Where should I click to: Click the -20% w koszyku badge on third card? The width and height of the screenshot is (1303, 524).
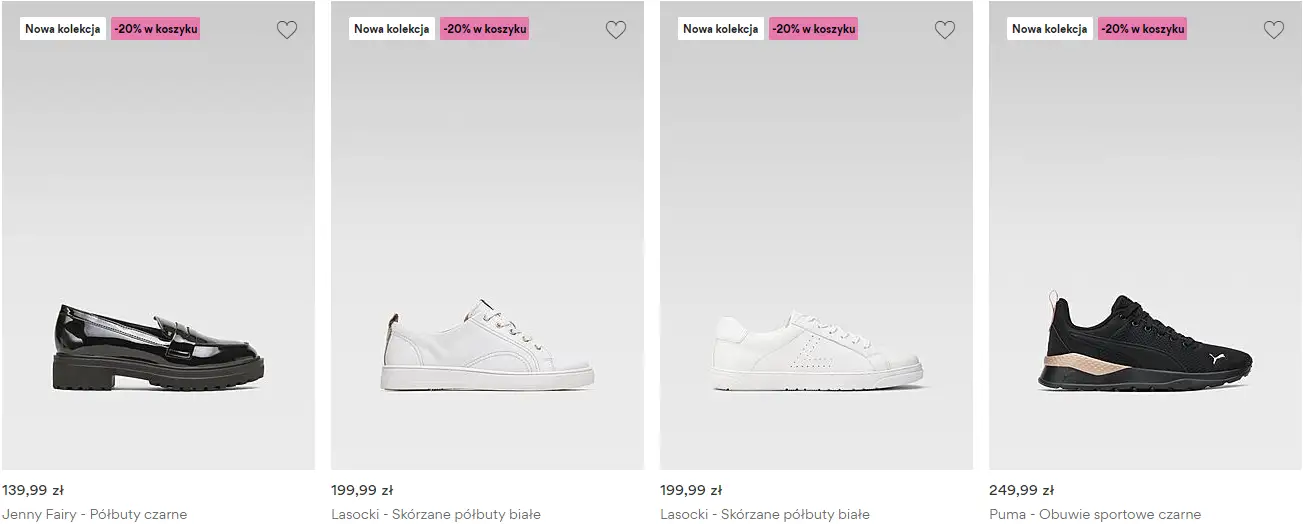tap(814, 29)
